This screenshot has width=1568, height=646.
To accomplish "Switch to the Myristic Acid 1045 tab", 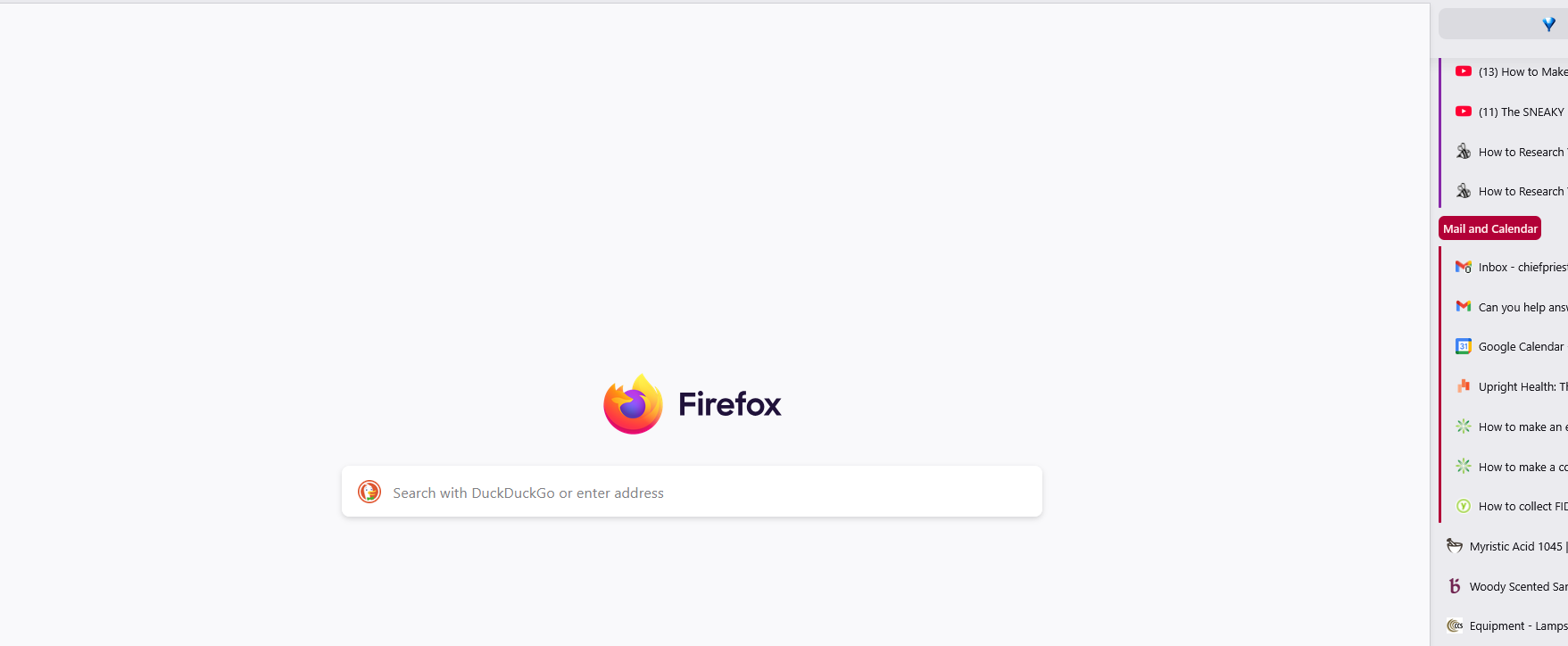I will tap(1503, 546).
